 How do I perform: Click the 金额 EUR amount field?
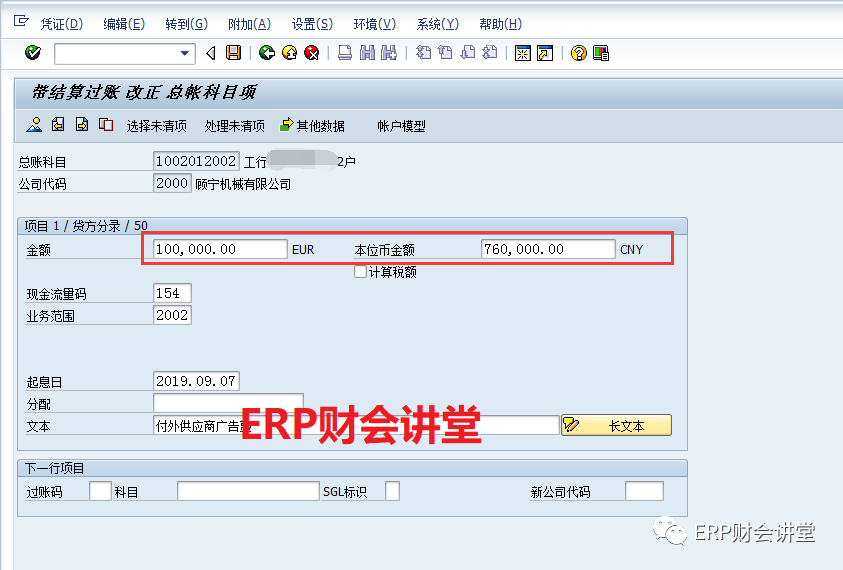coord(220,249)
